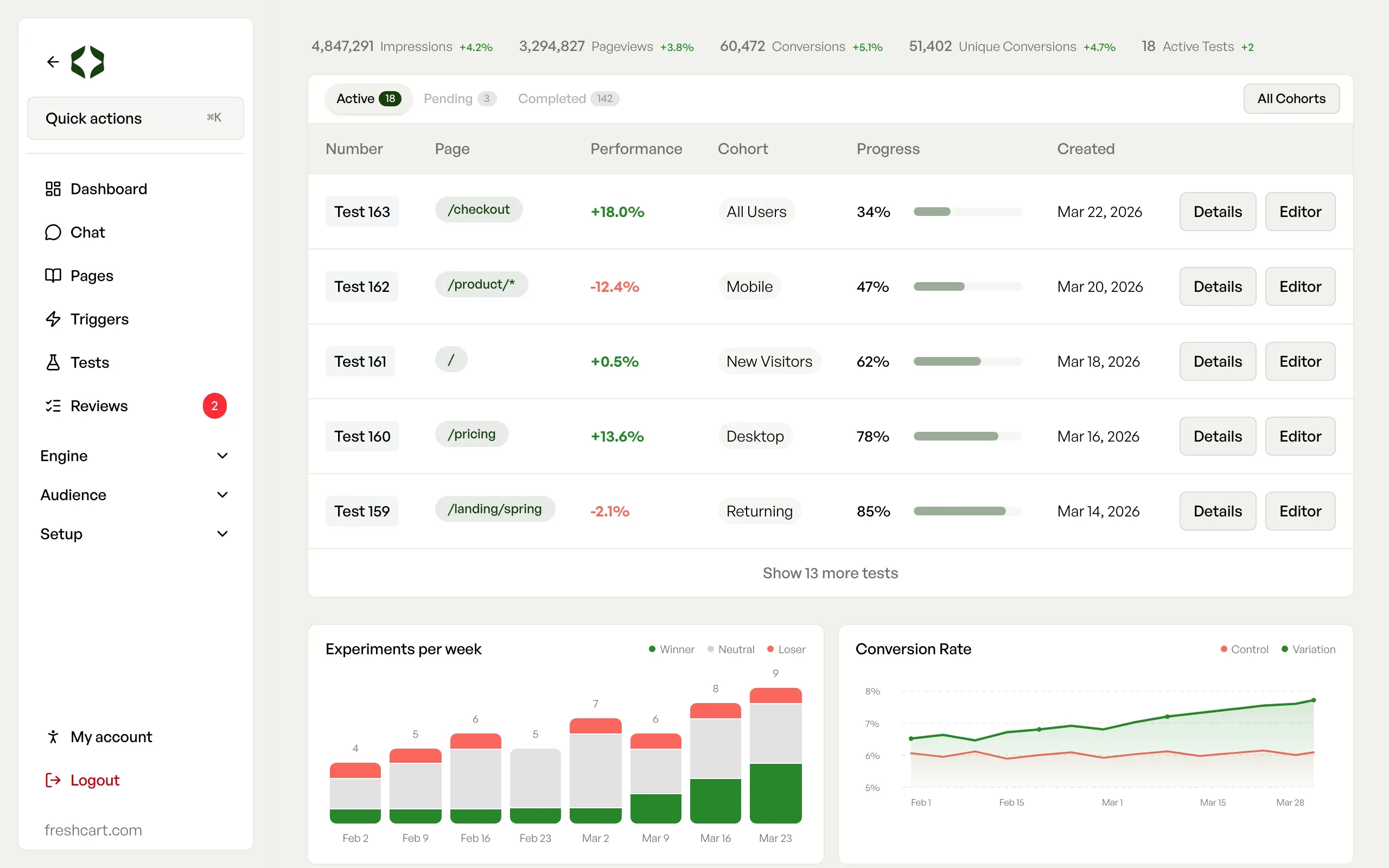Viewport: 1389px width, 868px height.
Task: Click Test 162 progress bar
Action: [967, 286]
